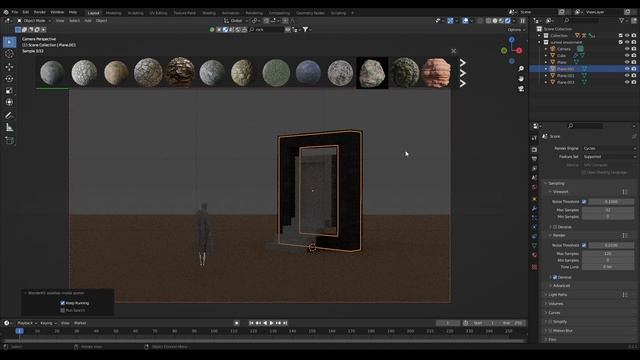Open the Add menu in viewport header

[x=88, y=20]
